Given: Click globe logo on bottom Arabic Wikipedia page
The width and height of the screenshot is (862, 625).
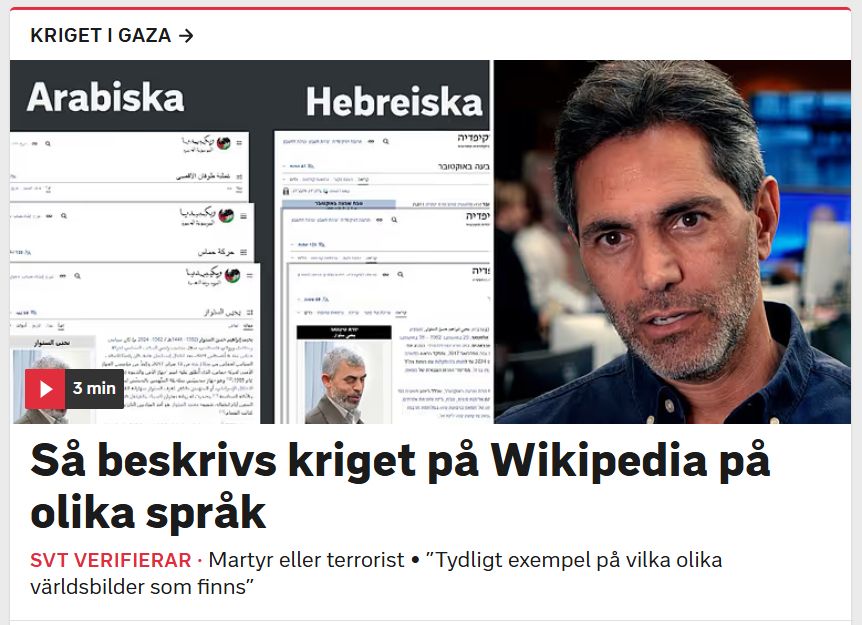Looking at the screenshot, I should pyautogui.click(x=233, y=275).
